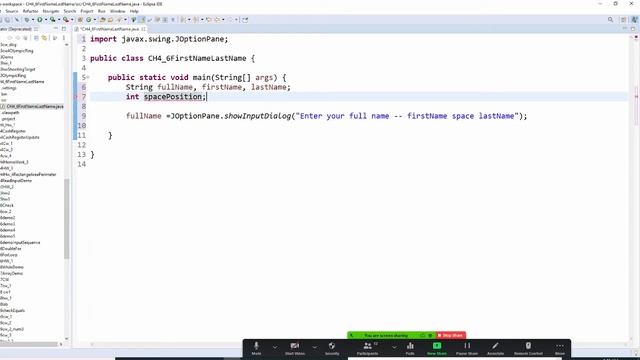Click Collapse All in Package Explorer toolbar
The width and height of the screenshot is (640, 360).
tap(36, 38)
